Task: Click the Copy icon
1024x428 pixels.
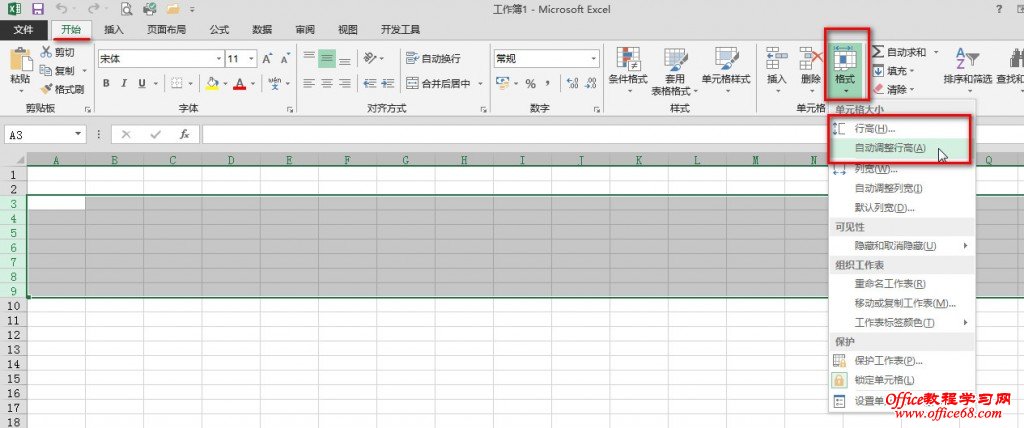Action: pyautogui.click(x=46, y=71)
